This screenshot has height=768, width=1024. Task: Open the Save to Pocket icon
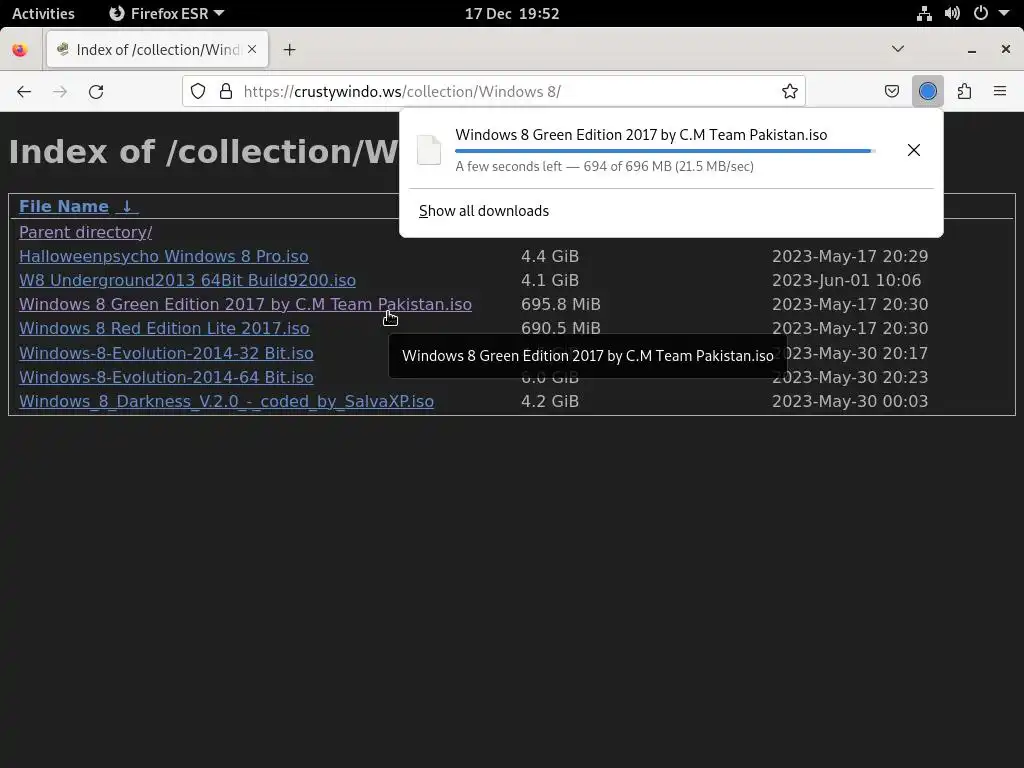click(x=891, y=91)
